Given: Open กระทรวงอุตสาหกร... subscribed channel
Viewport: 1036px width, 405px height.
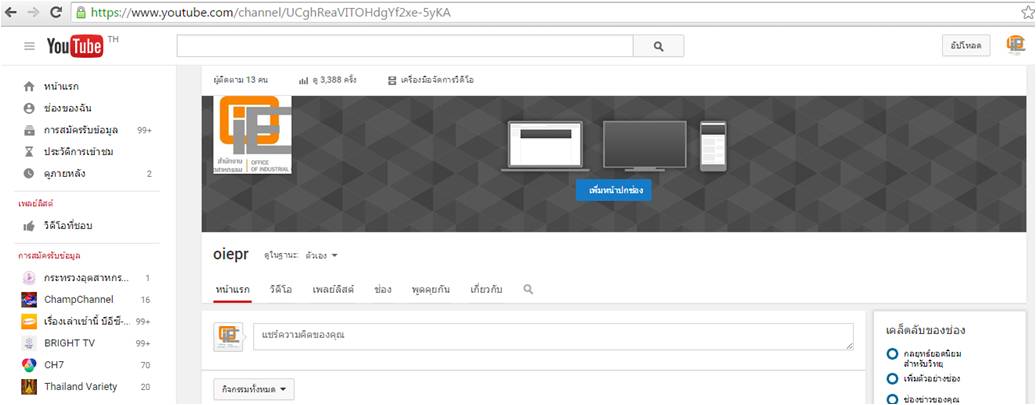Looking at the screenshot, I should 87,277.
